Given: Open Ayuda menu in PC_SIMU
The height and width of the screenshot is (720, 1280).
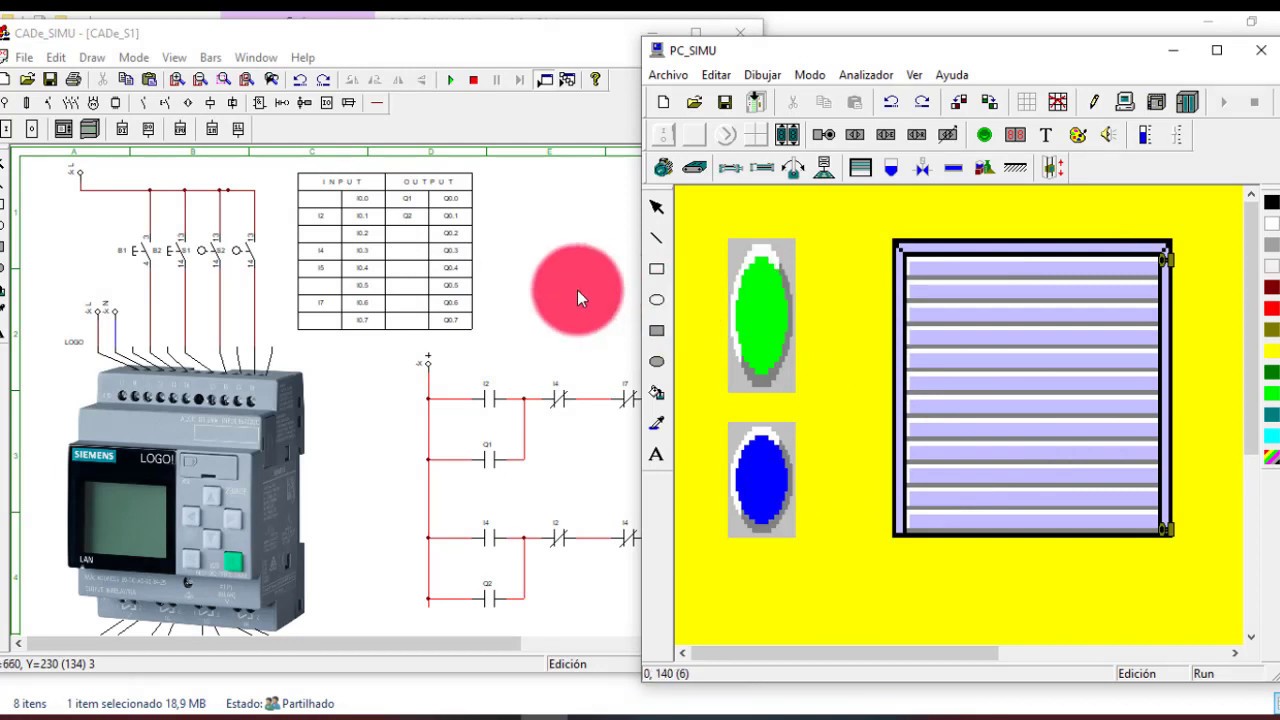Looking at the screenshot, I should click(x=952, y=75).
